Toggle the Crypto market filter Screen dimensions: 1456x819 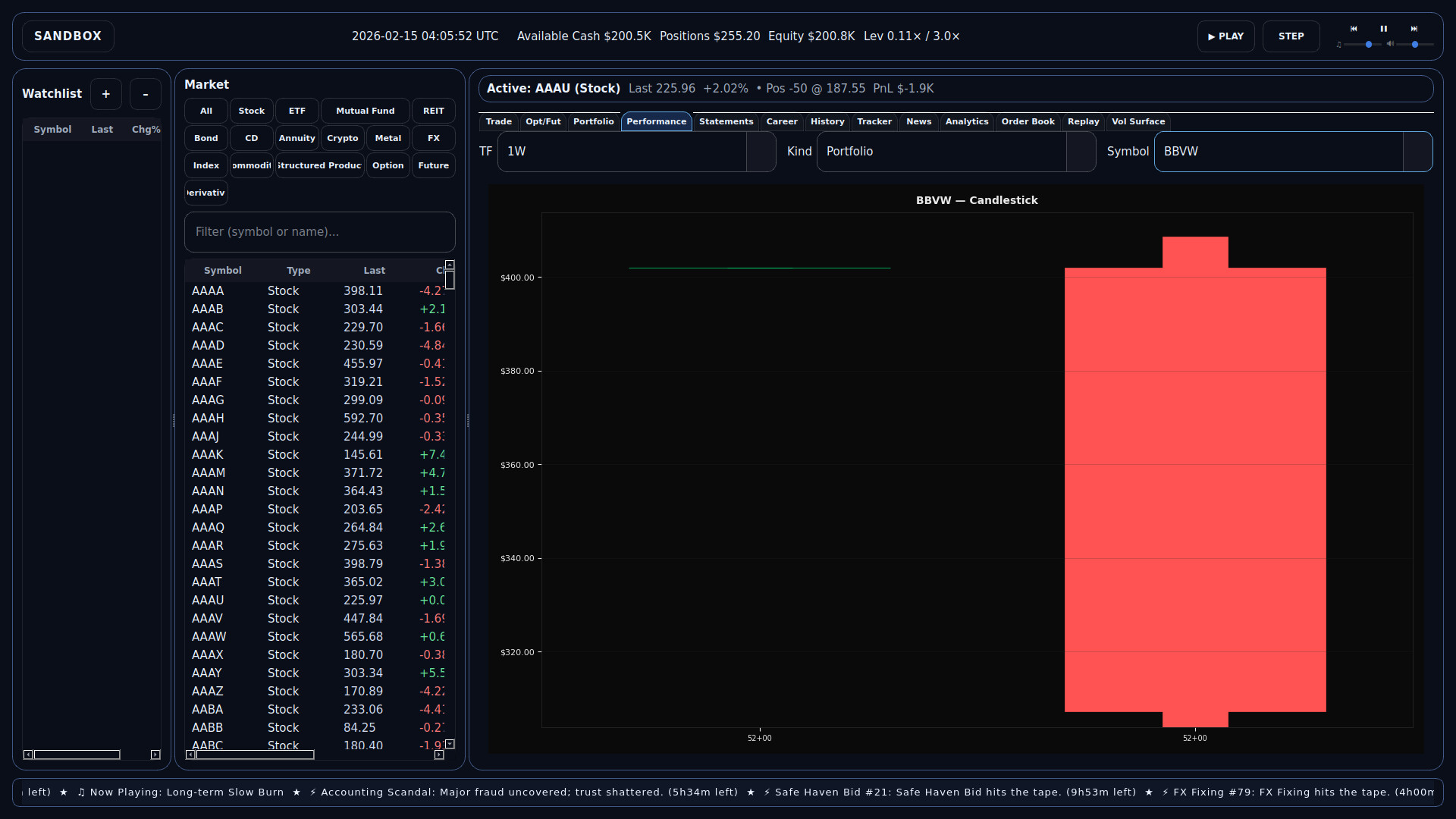(x=342, y=138)
